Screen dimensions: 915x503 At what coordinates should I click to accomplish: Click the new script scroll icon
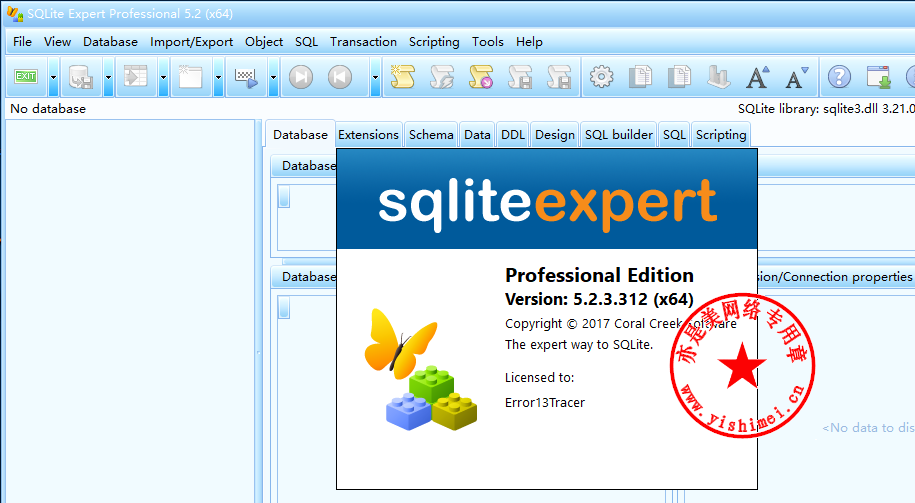point(402,77)
